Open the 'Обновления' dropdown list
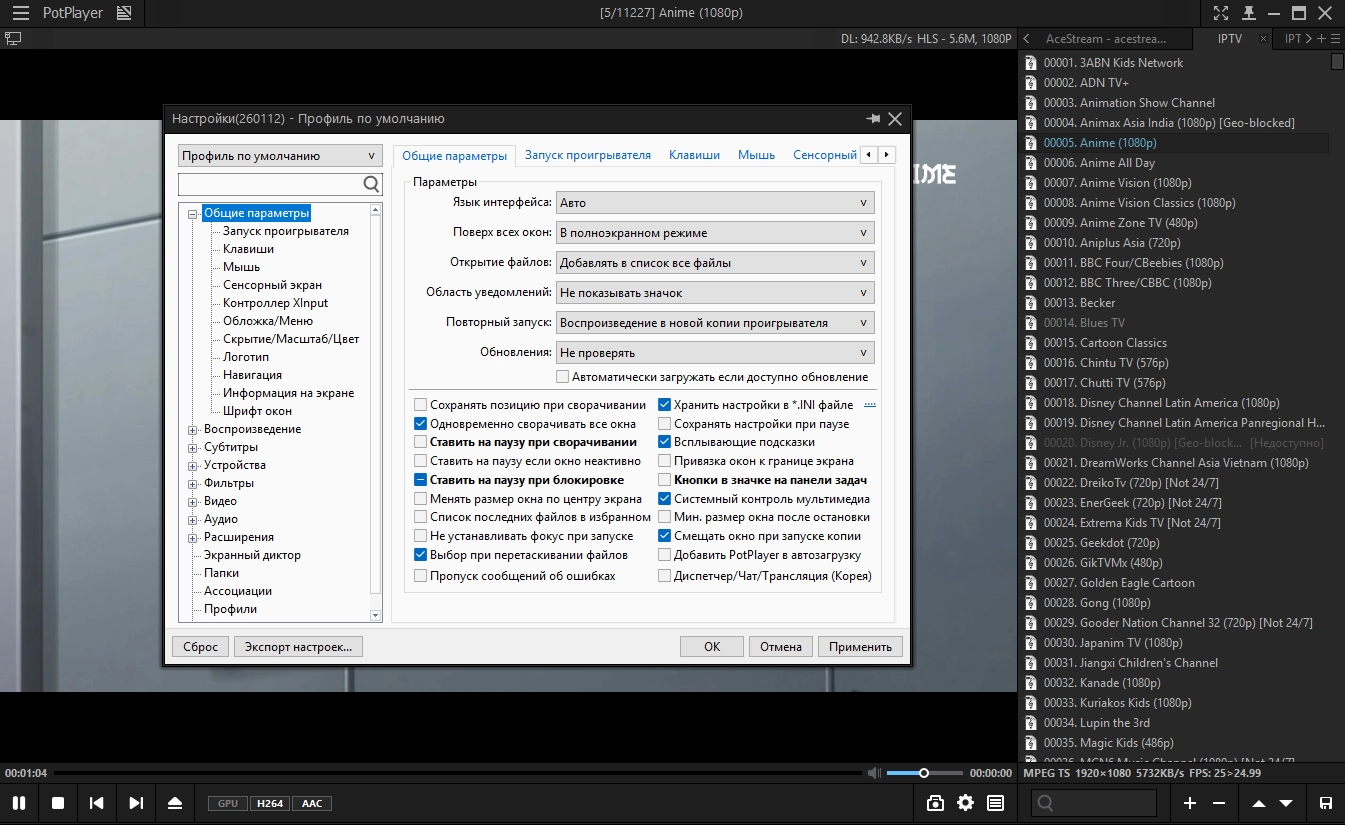Screen dimensions: 1345x825 point(715,353)
